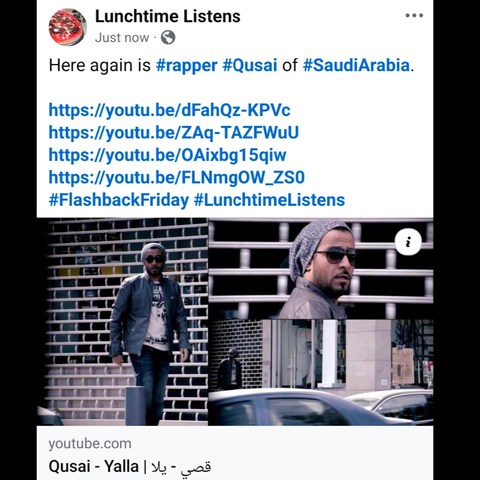Follow the youtu.be/FLNmgOW_ZS0 link
This screenshot has width=480, height=480.
click(x=177, y=177)
